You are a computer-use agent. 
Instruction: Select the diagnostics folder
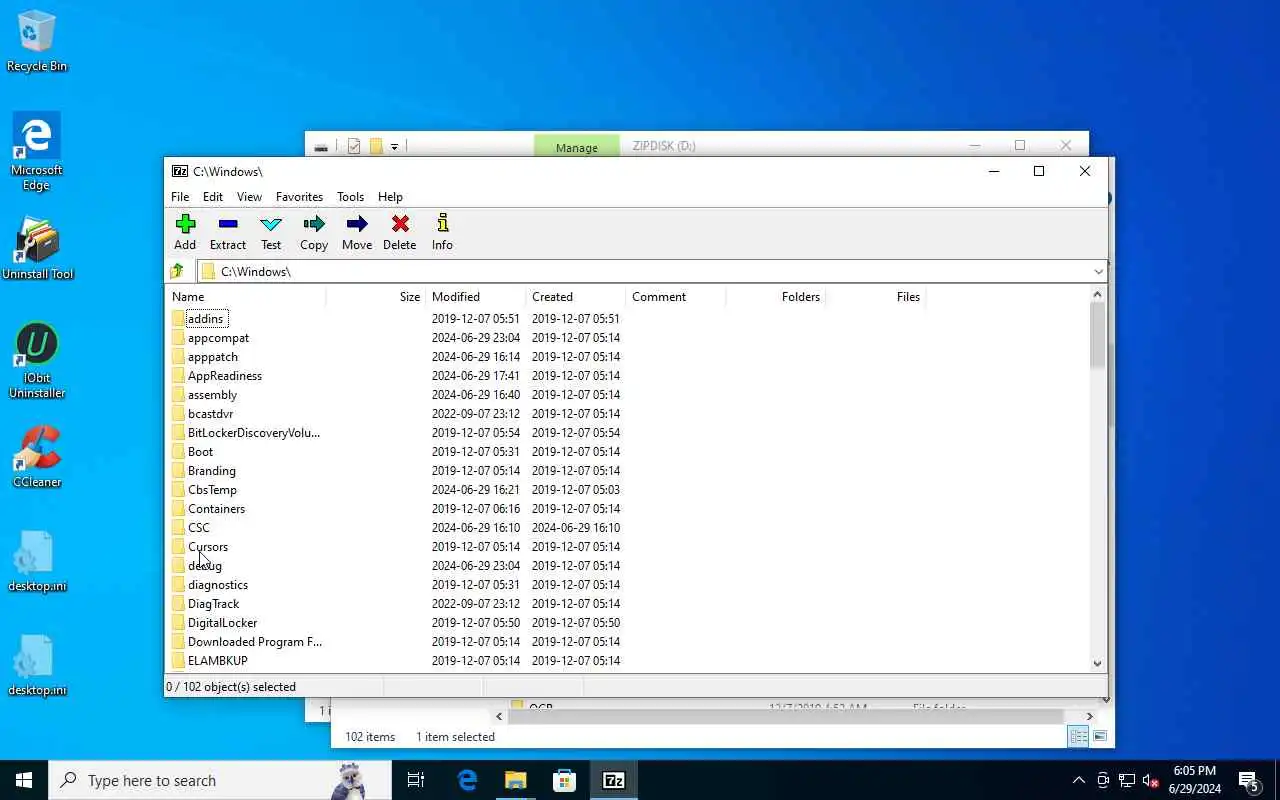(x=218, y=585)
